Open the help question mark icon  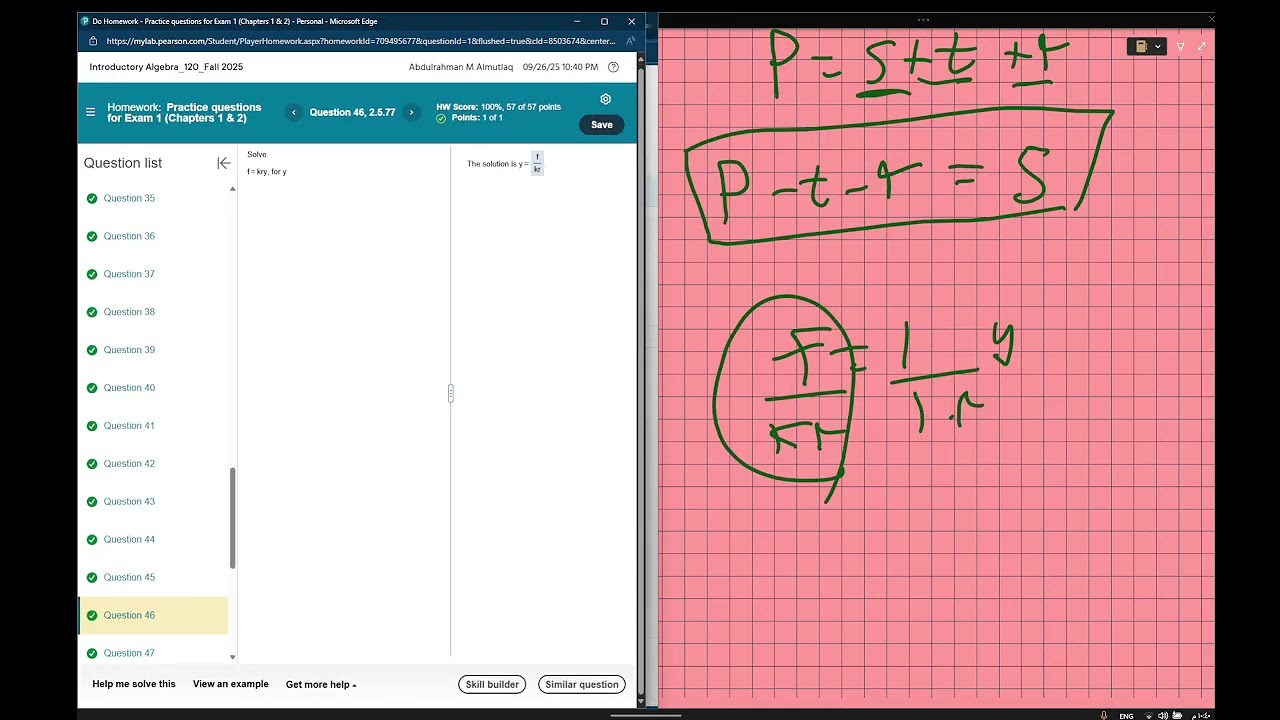[x=614, y=67]
